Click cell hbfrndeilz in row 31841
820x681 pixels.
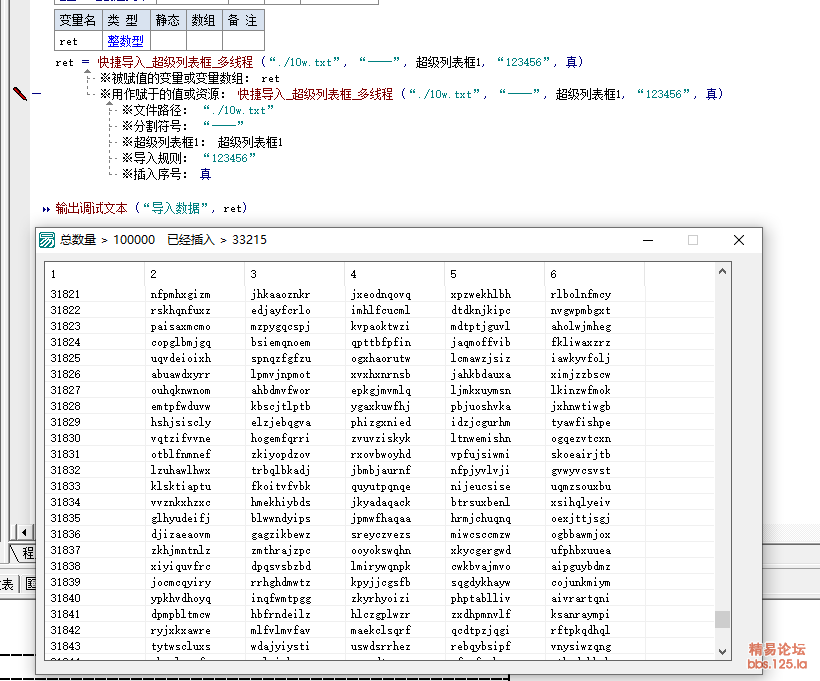click(x=280, y=614)
